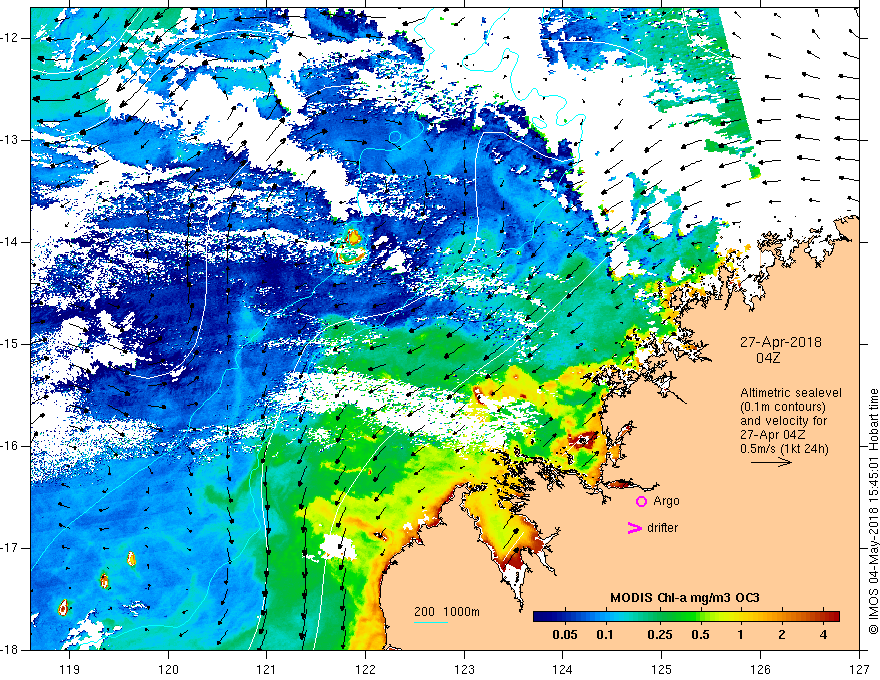Click the longitude axis label '125'
The height and width of the screenshot is (680, 880).
click(x=662, y=669)
